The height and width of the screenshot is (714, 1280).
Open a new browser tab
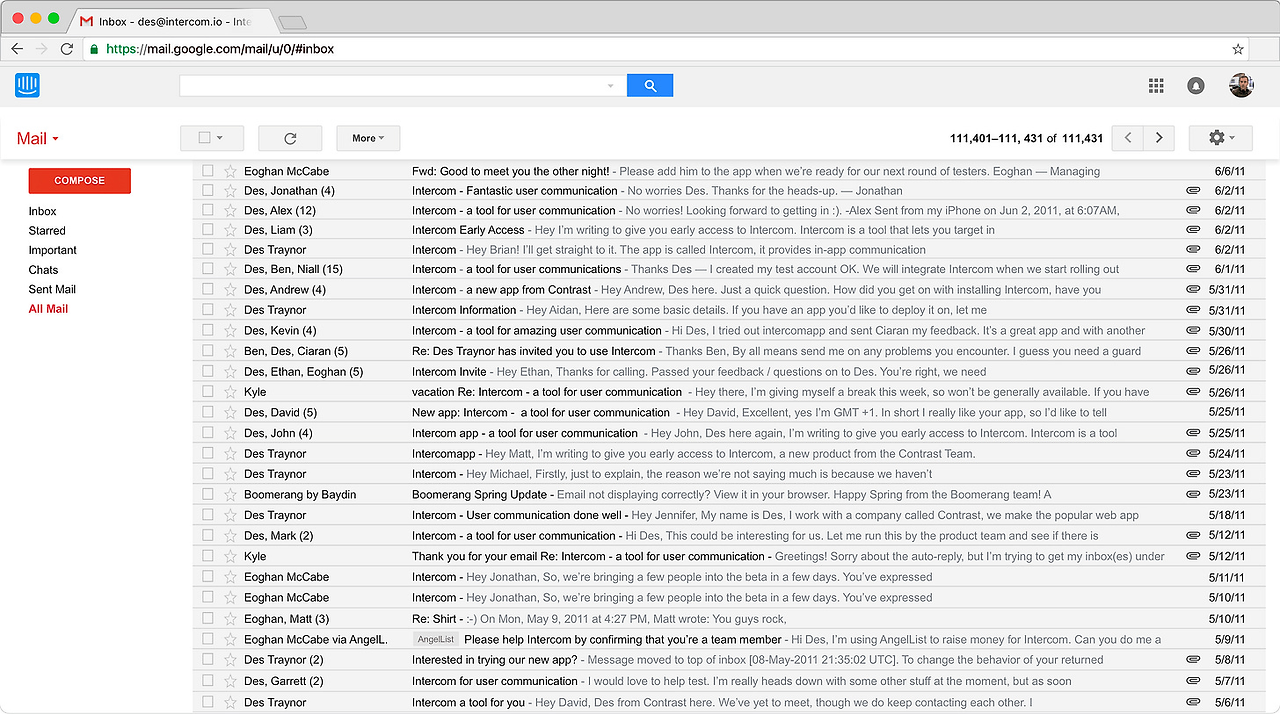point(292,22)
